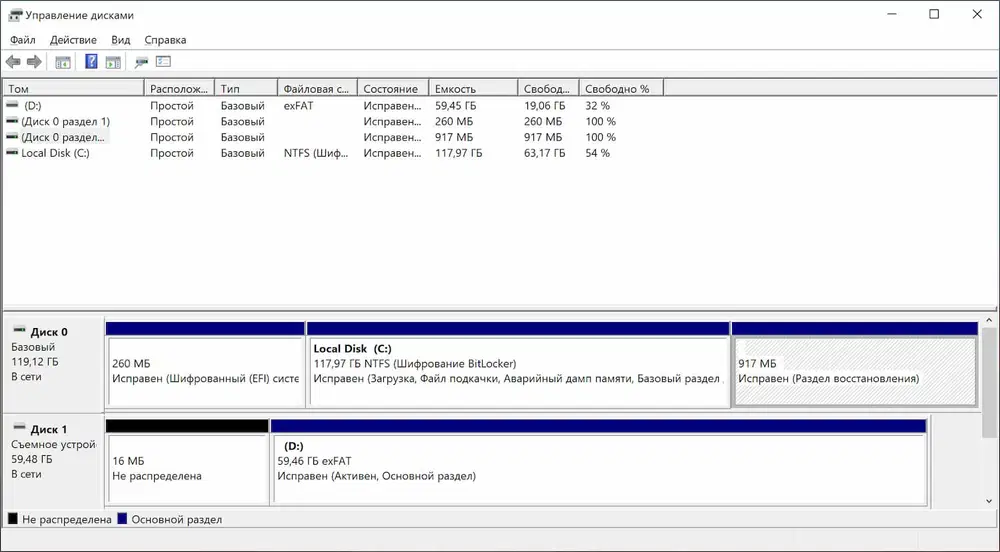This screenshot has width=1000, height=552.
Task: Click the 19,06 ГБ free space cell
Action: [x=545, y=106]
